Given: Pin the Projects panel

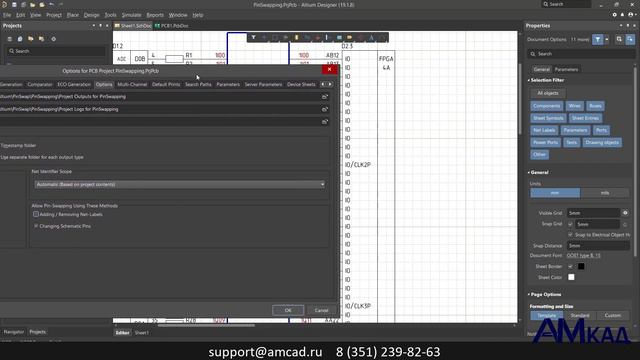Looking at the screenshot, I should (101, 26).
